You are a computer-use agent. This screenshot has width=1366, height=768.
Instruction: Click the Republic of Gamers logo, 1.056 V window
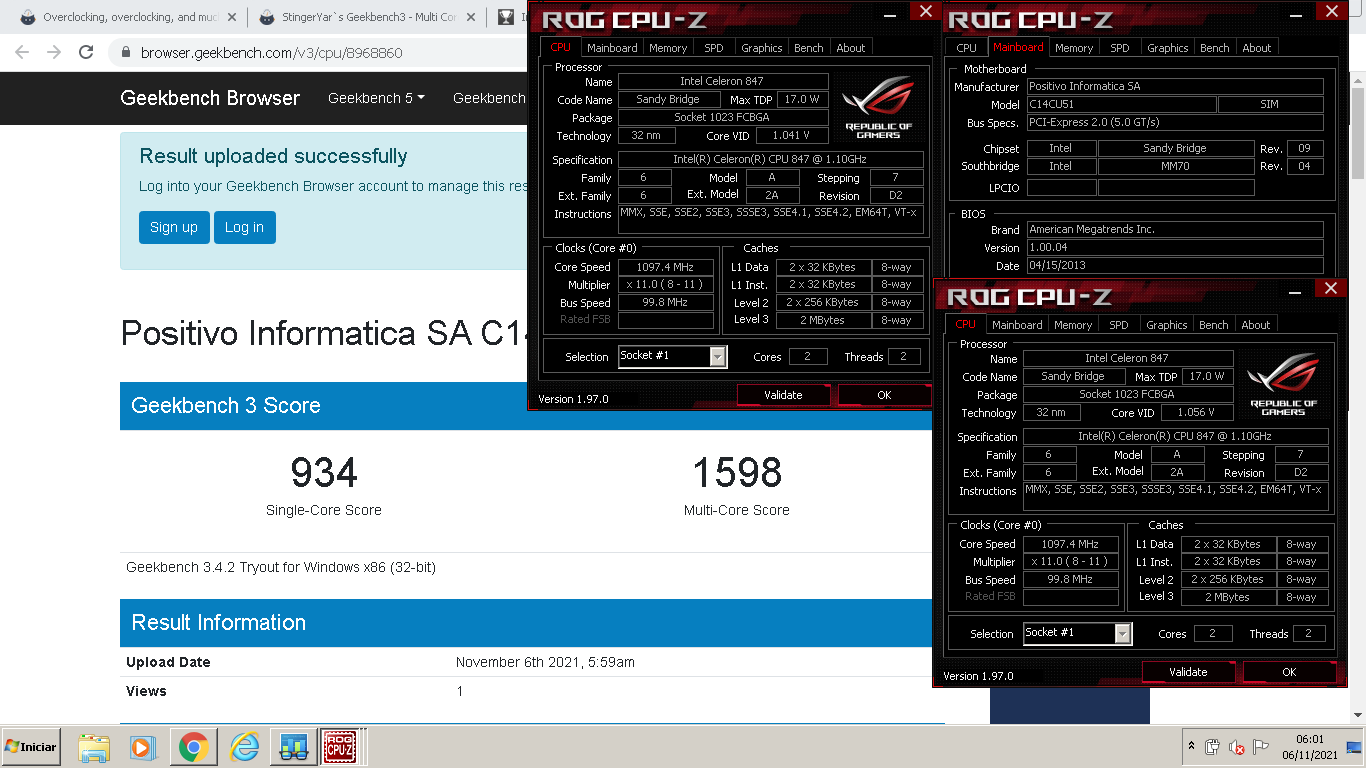[1283, 382]
